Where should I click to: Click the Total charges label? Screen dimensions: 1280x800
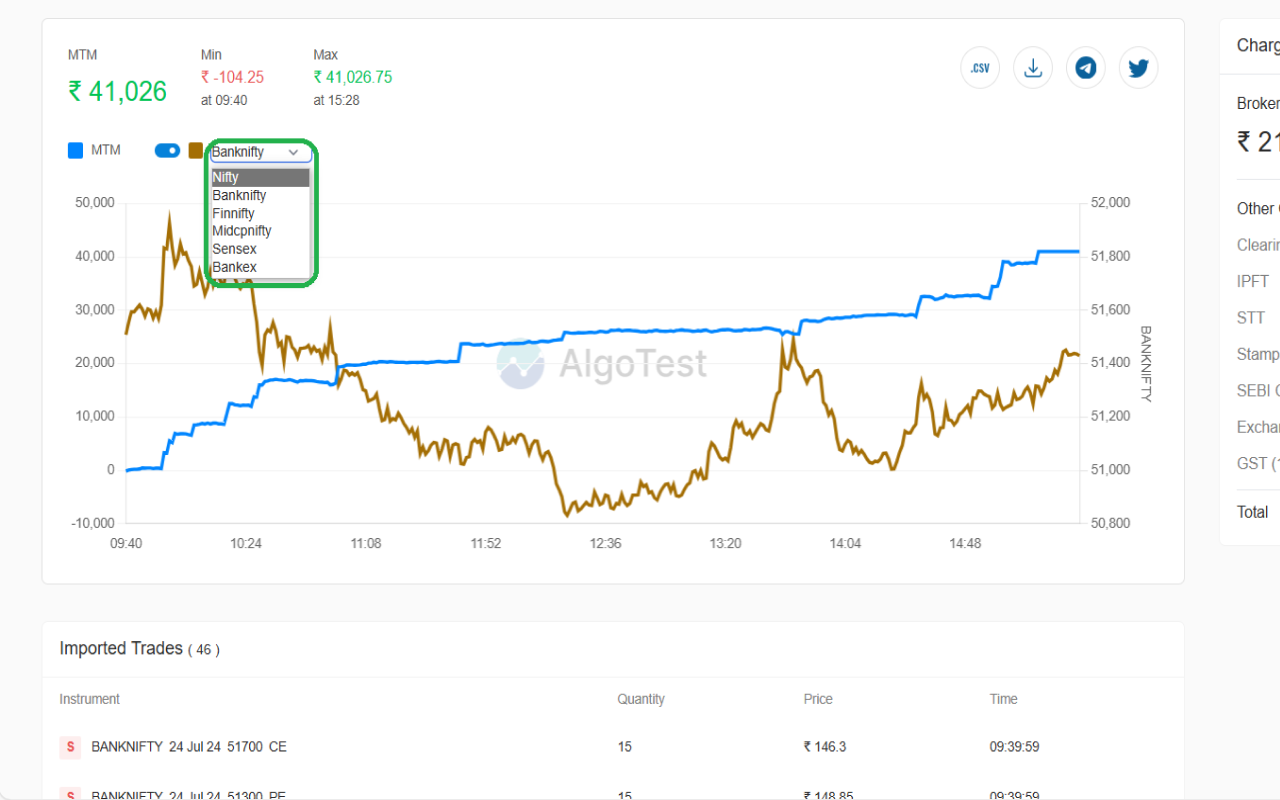(1253, 512)
